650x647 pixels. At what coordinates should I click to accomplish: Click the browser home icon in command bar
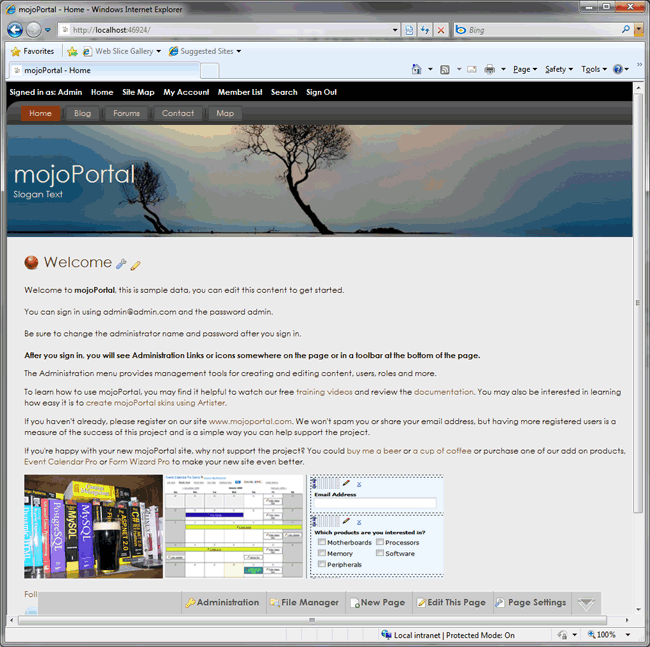(x=417, y=70)
